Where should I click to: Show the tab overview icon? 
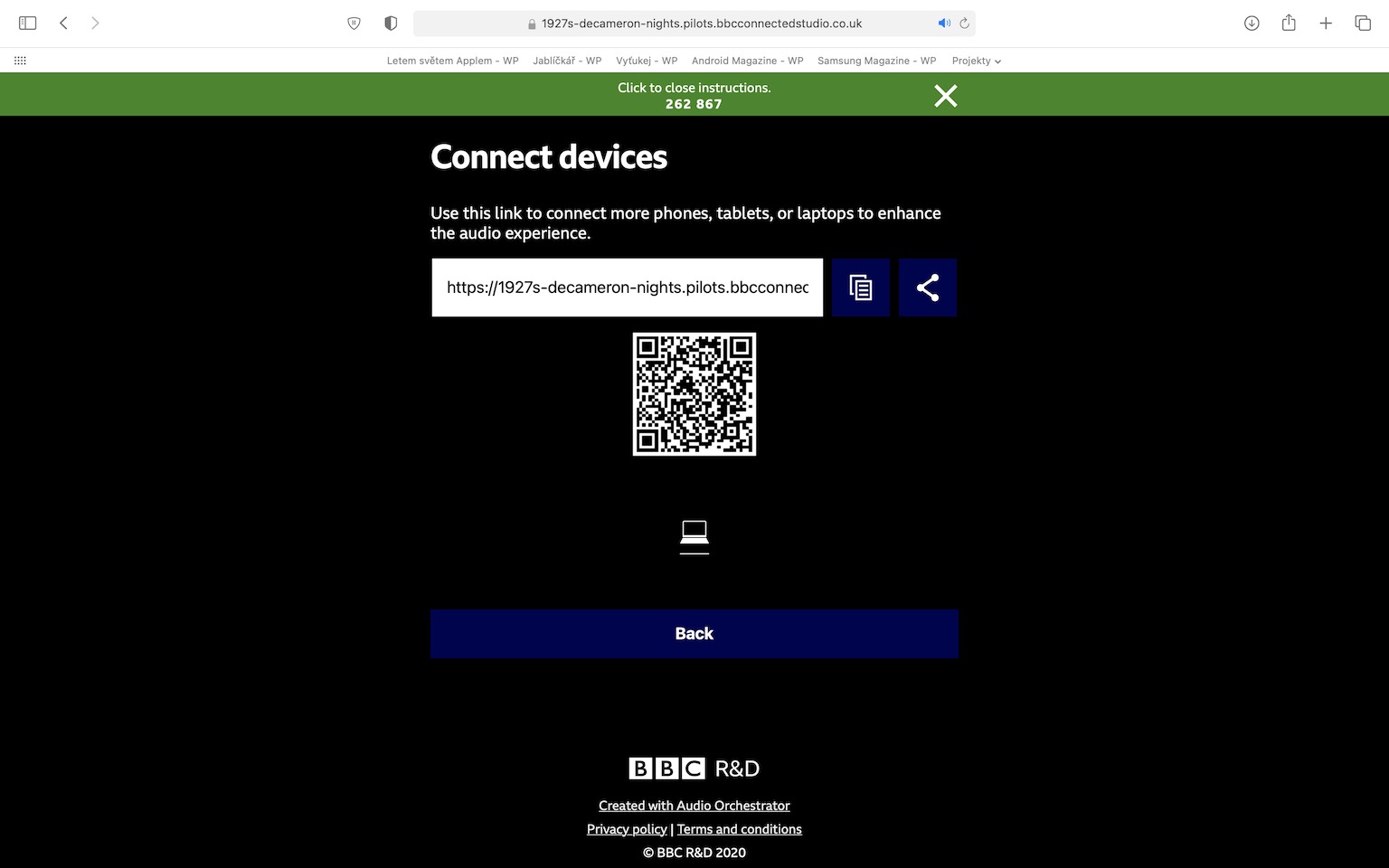point(1363,24)
